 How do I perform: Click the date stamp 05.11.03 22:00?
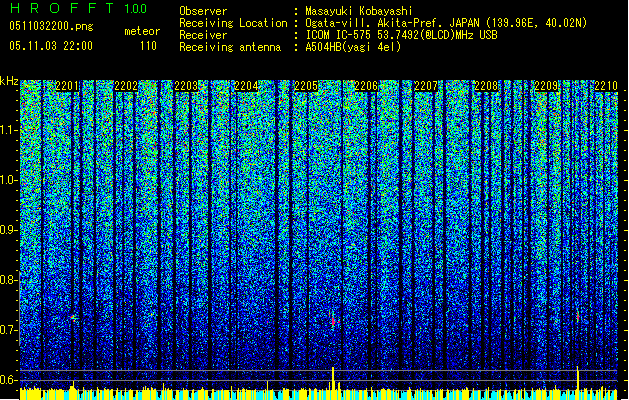pos(51,46)
